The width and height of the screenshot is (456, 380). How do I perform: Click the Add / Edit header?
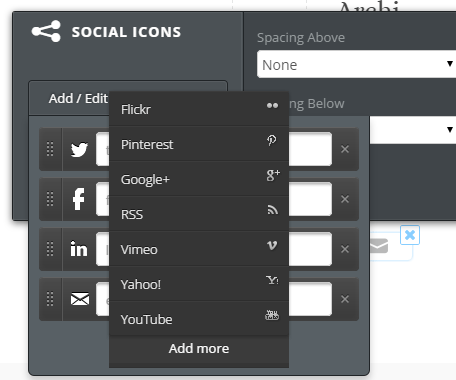[x=78, y=99]
